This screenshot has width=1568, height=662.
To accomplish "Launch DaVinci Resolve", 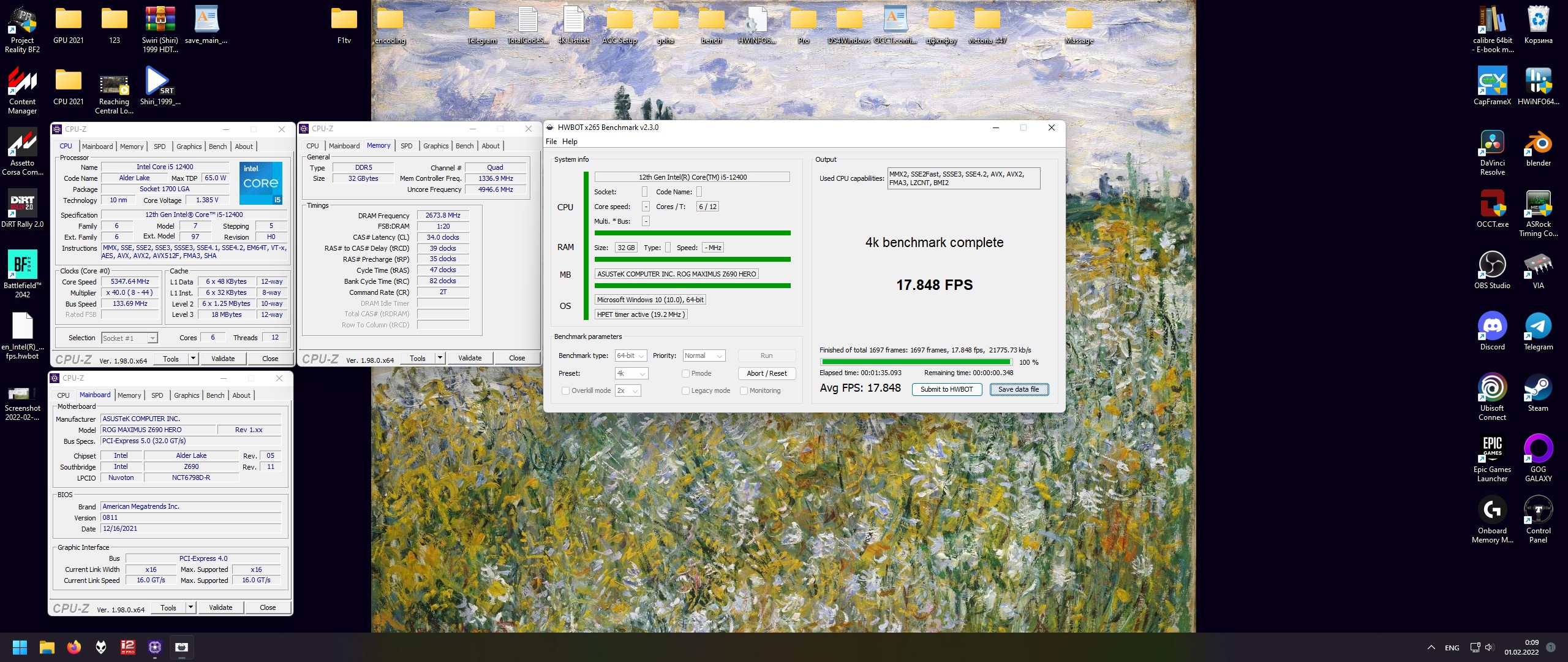I will click(1493, 152).
